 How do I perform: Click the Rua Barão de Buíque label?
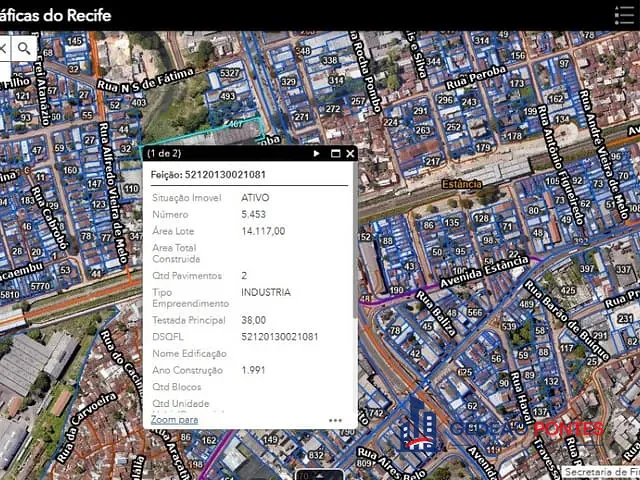(x=567, y=320)
